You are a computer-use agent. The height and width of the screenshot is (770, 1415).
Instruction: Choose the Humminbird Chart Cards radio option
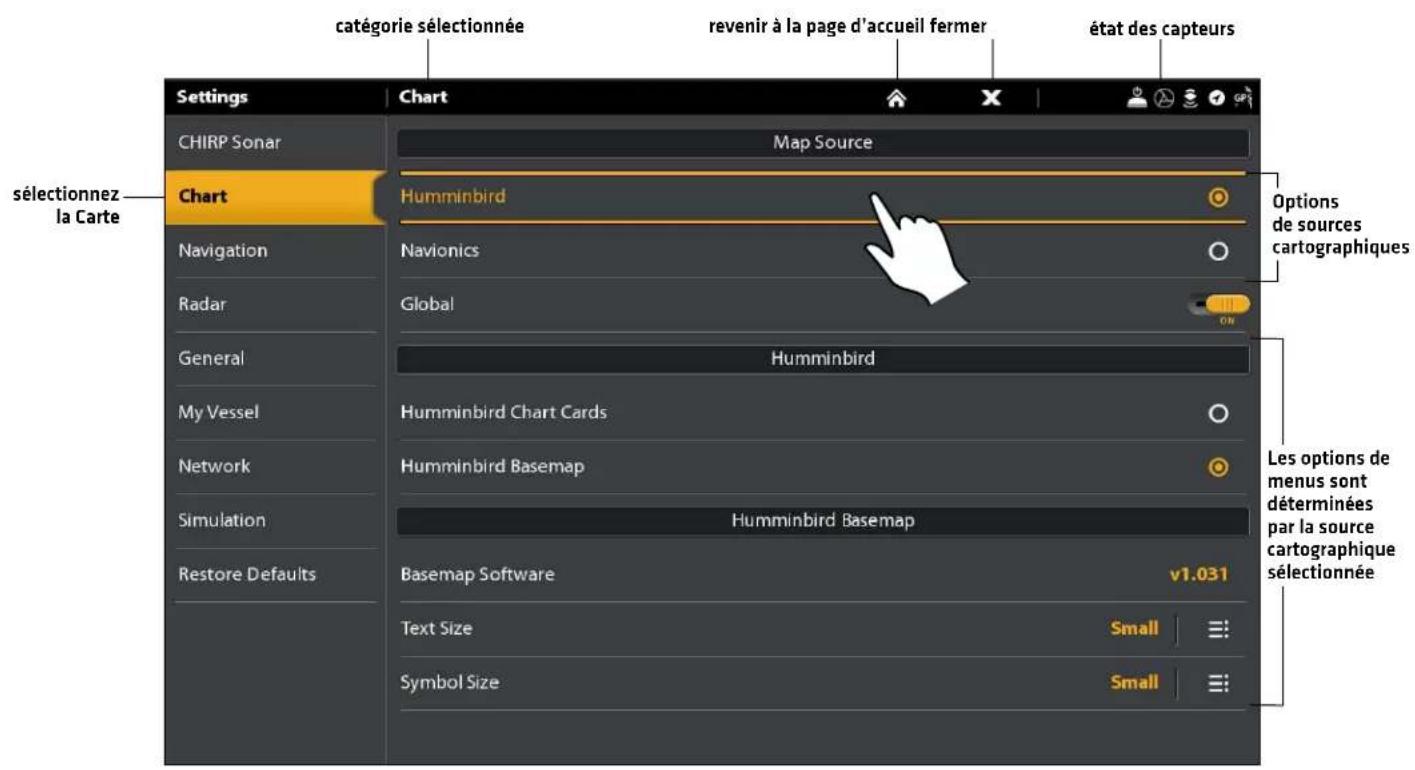(x=1217, y=413)
